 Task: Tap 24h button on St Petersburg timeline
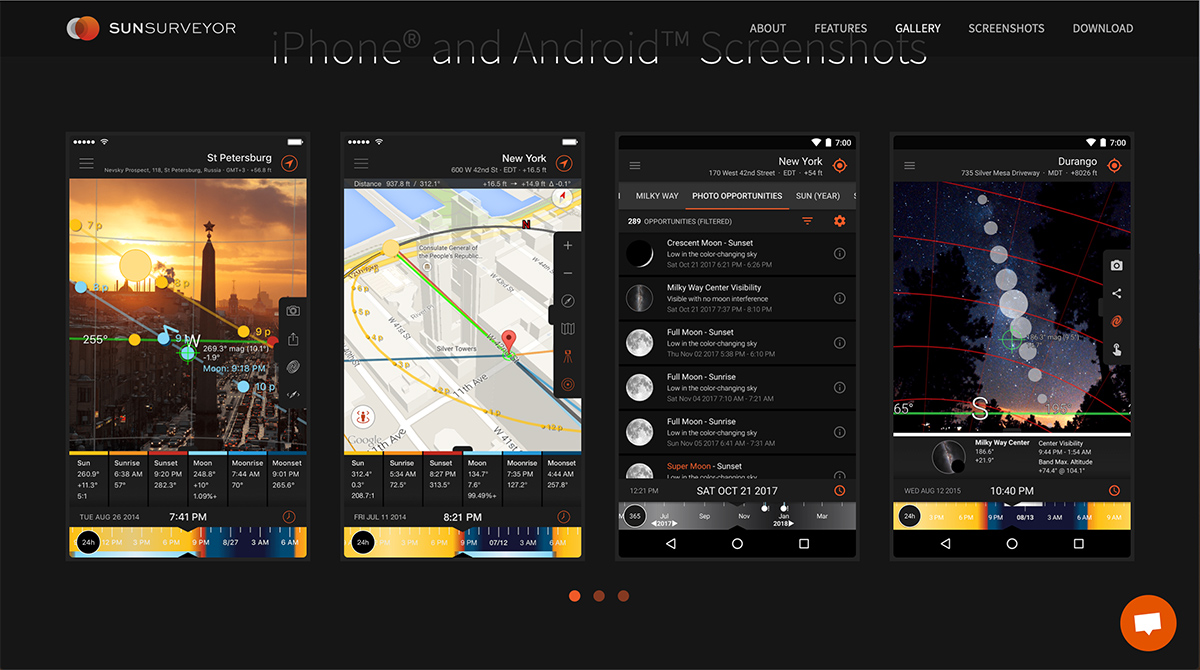click(x=88, y=542)
